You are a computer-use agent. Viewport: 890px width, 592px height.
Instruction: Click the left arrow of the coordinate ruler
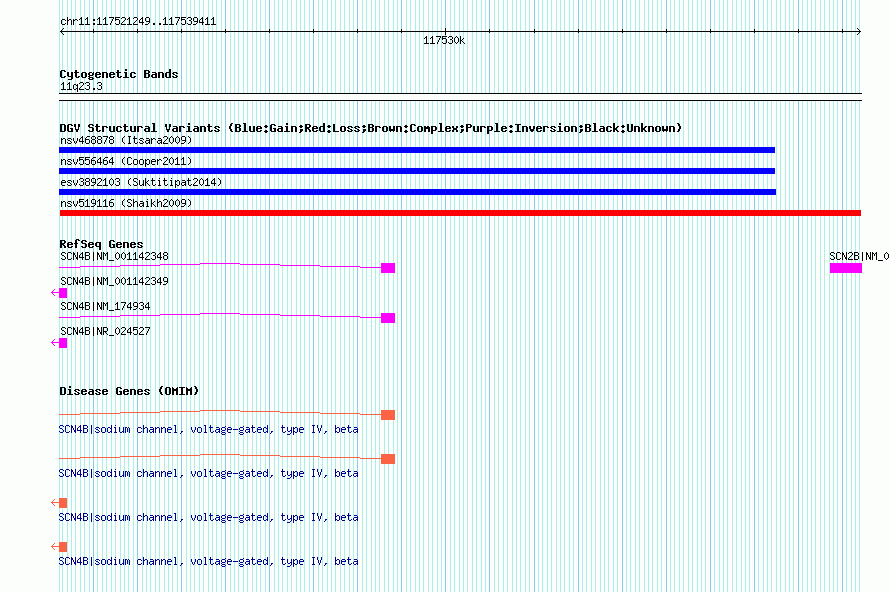click(62, 32)
